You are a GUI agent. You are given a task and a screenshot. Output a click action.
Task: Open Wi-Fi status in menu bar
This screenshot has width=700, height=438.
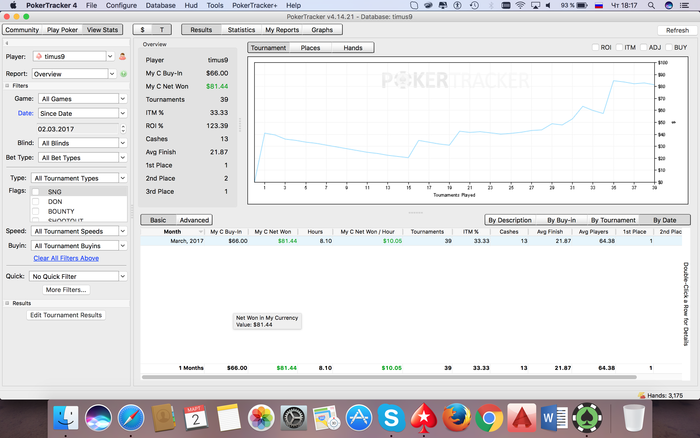coord(520,5)
